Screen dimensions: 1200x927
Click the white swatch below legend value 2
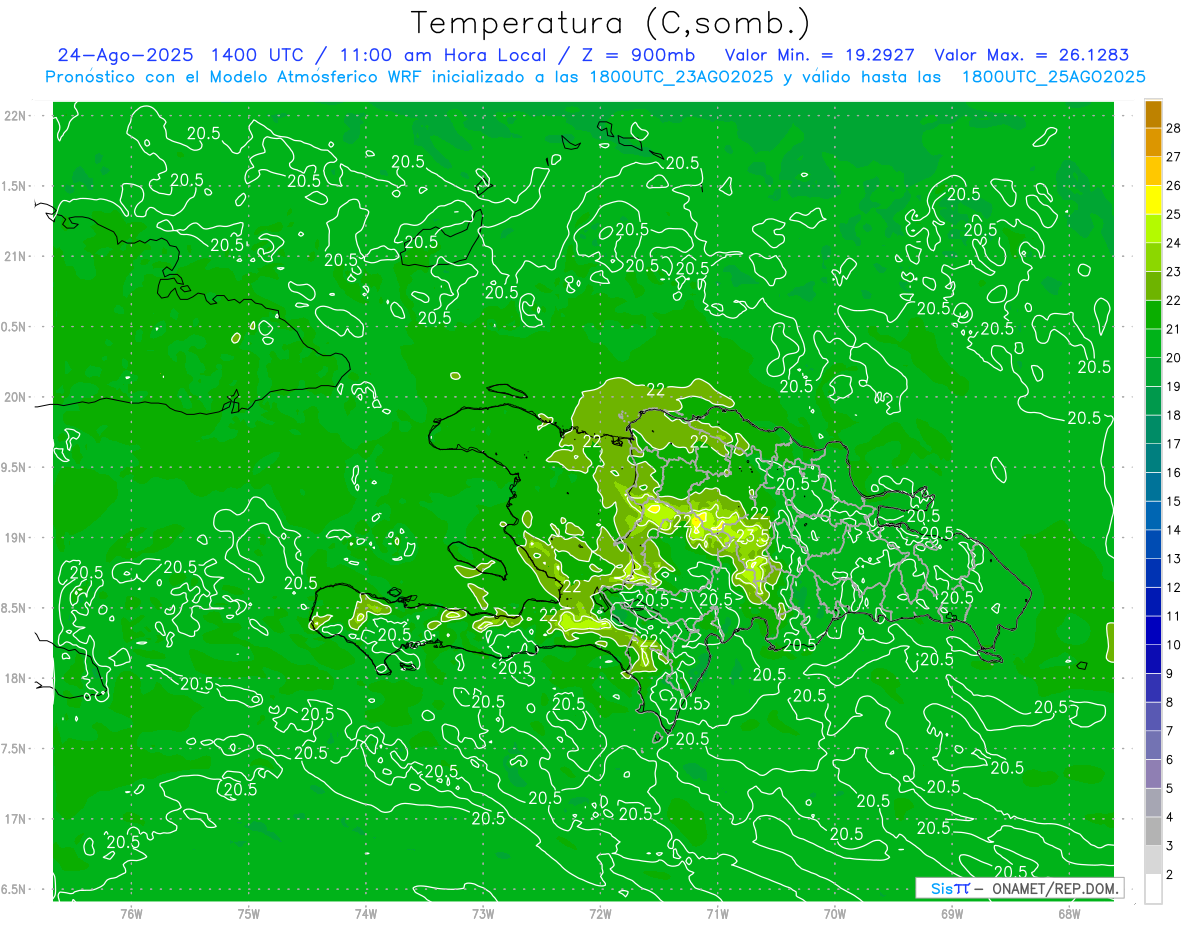click(x=1153, y=889)
